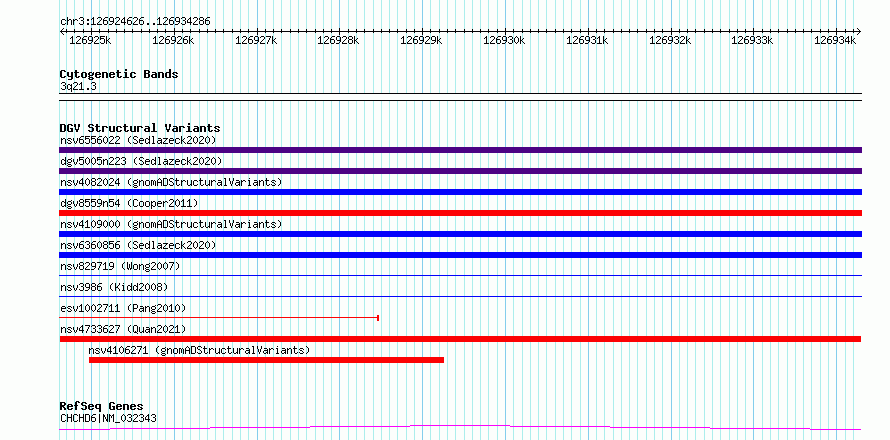
Task: Click the 126927k ruler position
Action: click(257, 40)
